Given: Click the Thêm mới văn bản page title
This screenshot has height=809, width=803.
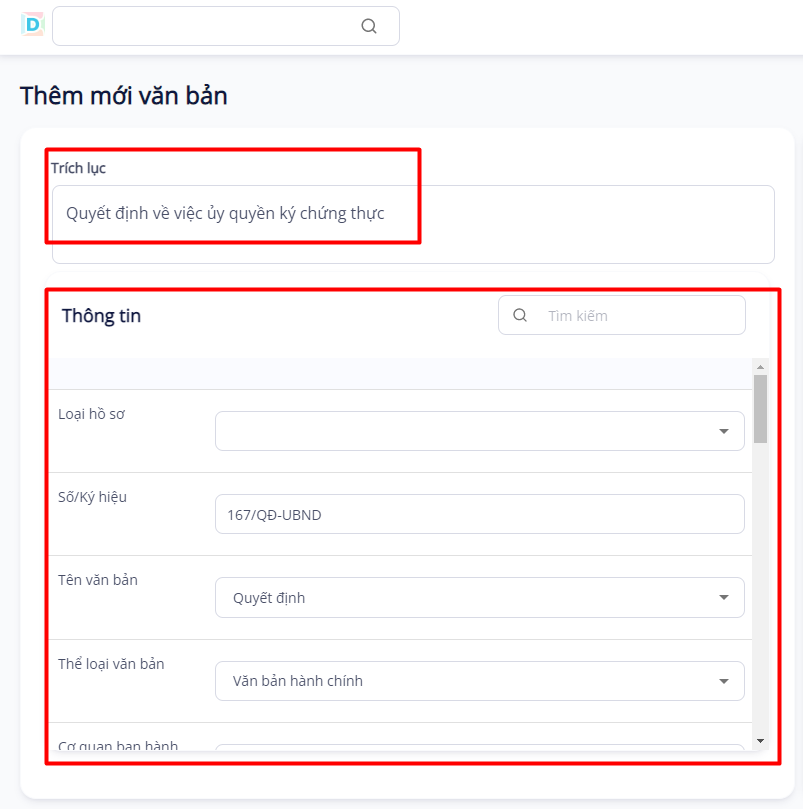Looking at the screenshot, I should pyautogui.click(x=123, y=96).
